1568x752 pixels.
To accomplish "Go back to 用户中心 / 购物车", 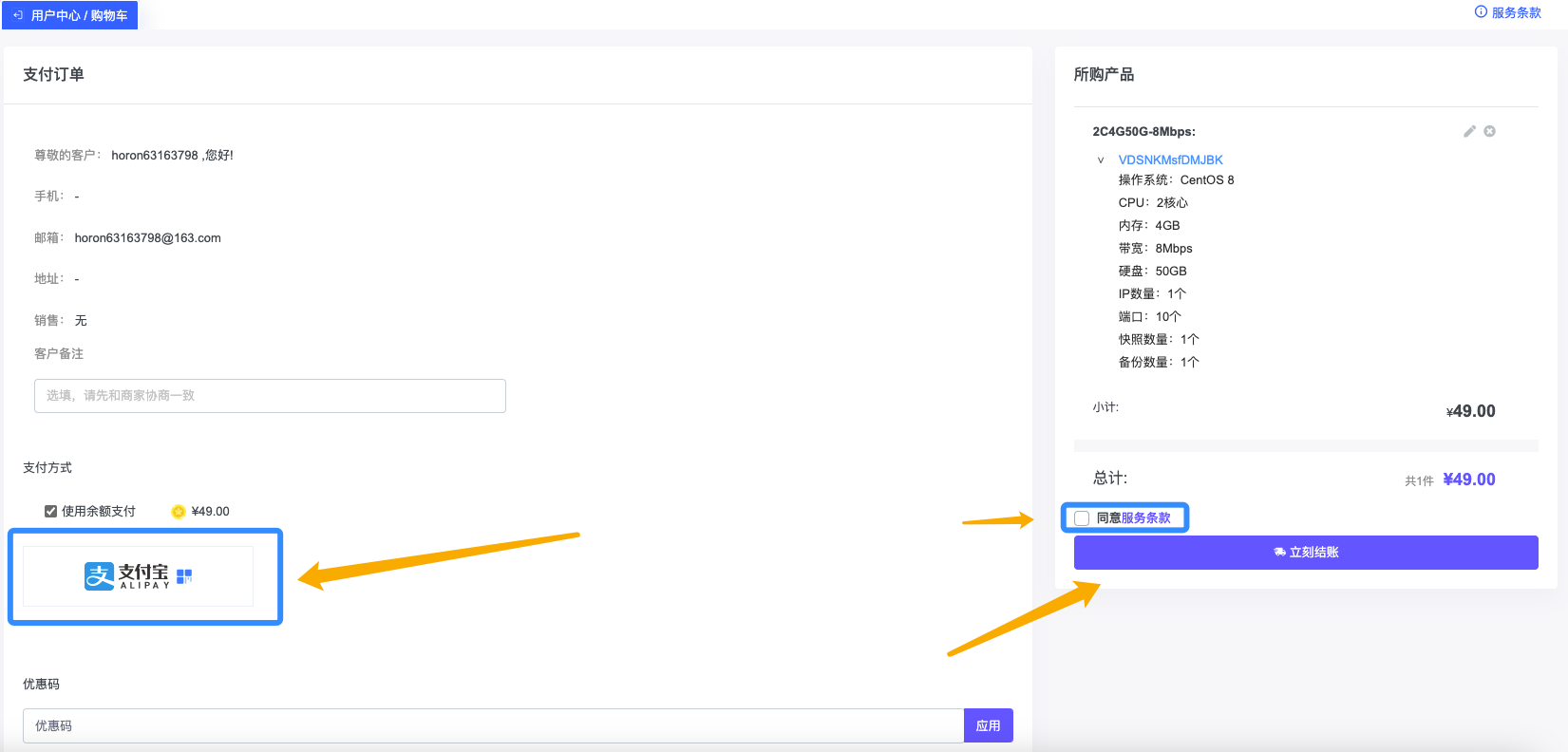I will (79, 15).
